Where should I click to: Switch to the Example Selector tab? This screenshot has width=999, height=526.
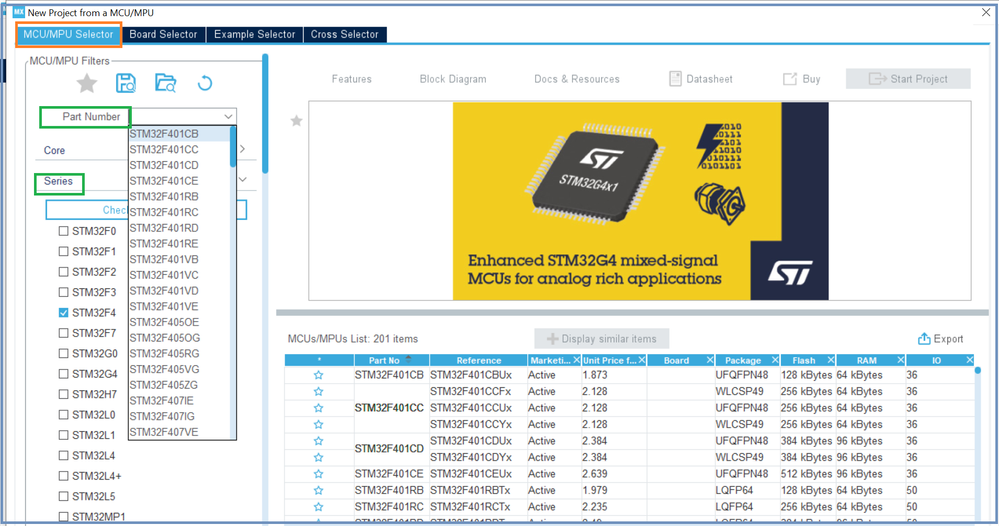[x=254, y=34]
